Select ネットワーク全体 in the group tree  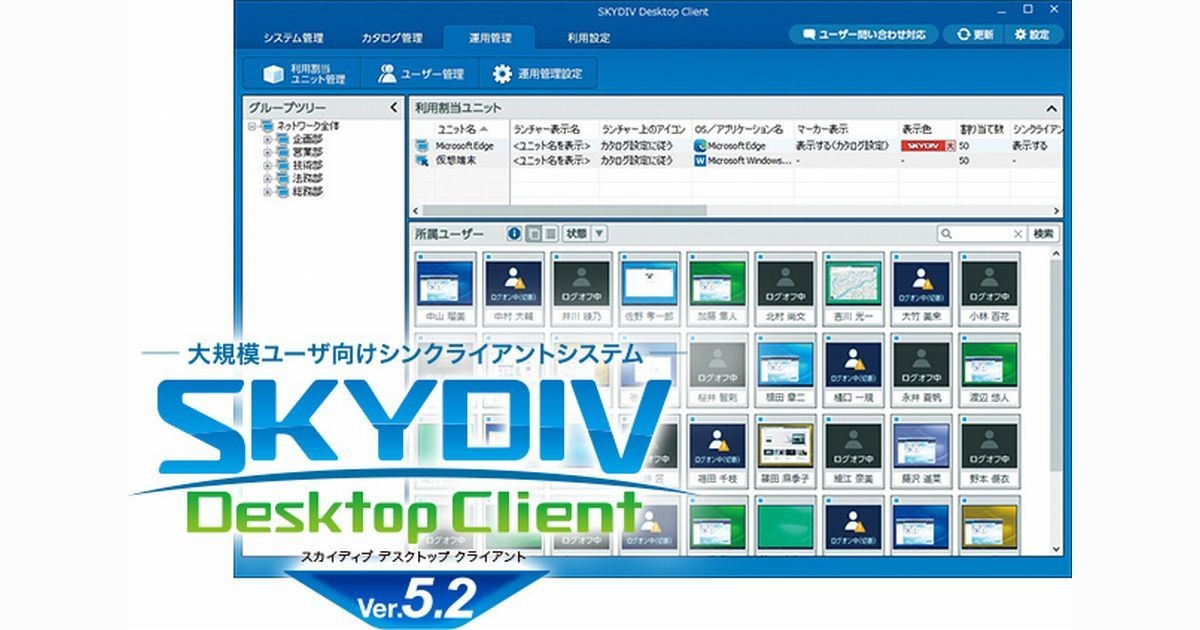308,127
